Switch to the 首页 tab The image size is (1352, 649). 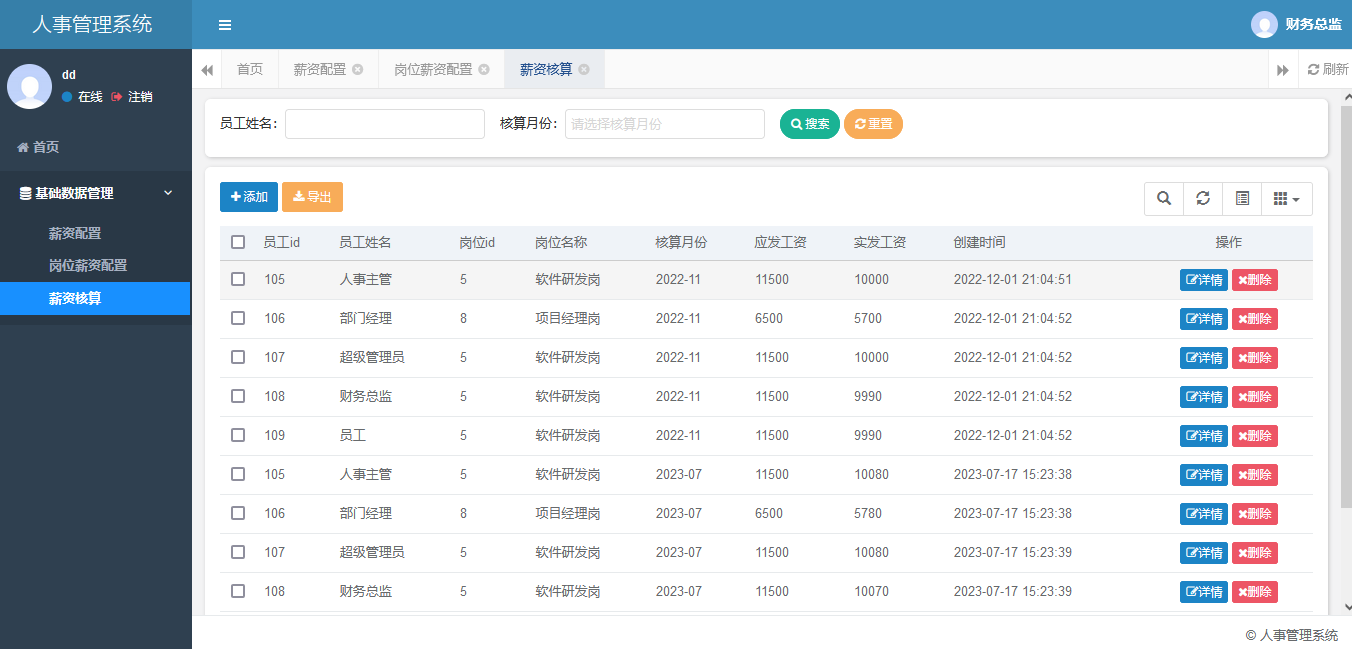tap(249, 70)
